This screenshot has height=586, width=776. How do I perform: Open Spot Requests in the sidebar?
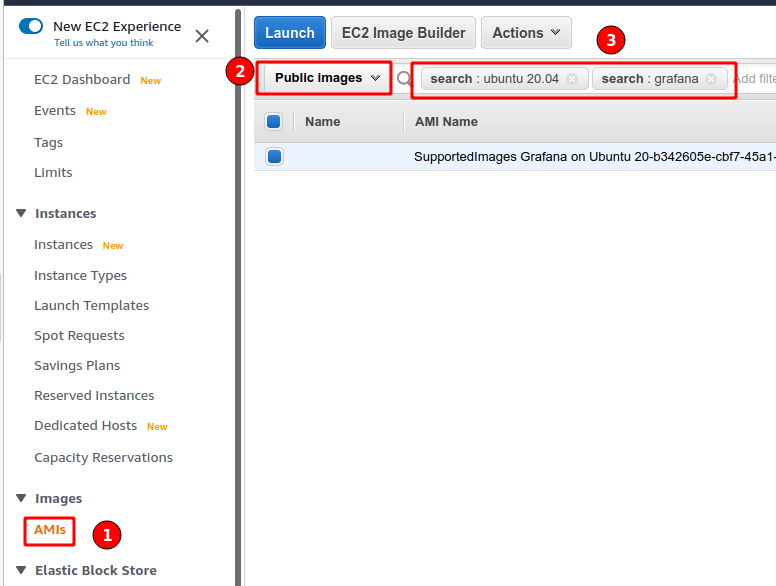click(x=79, y=335)
